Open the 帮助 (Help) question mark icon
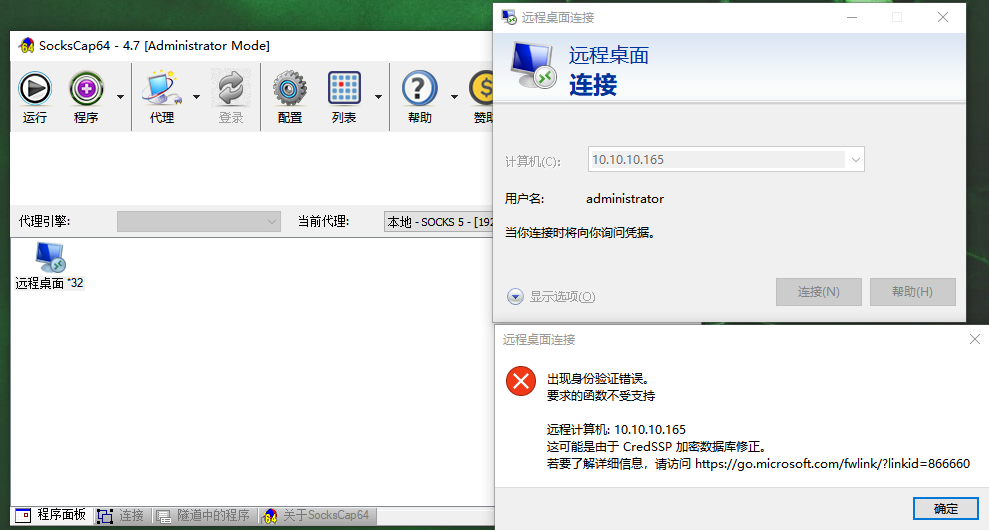The image size is (989, 530). pyautogui.click(x=419, y=89)
